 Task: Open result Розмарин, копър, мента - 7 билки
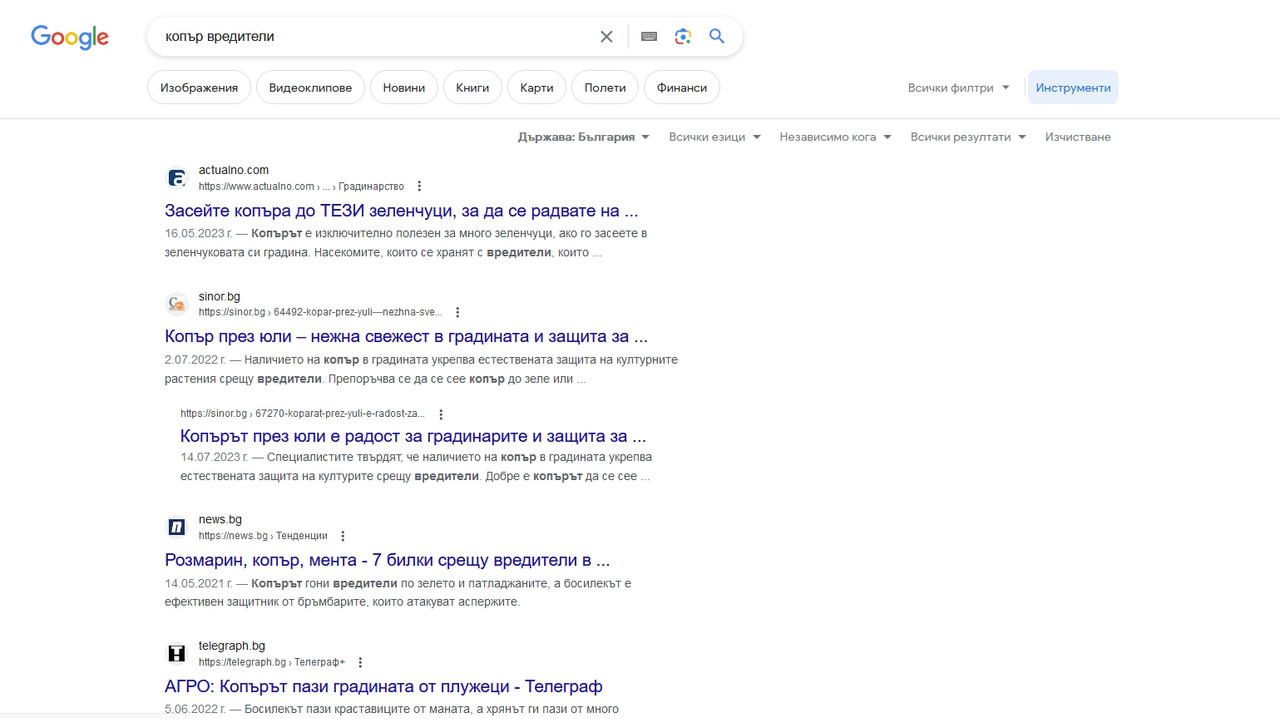click(x=387, y=560)
